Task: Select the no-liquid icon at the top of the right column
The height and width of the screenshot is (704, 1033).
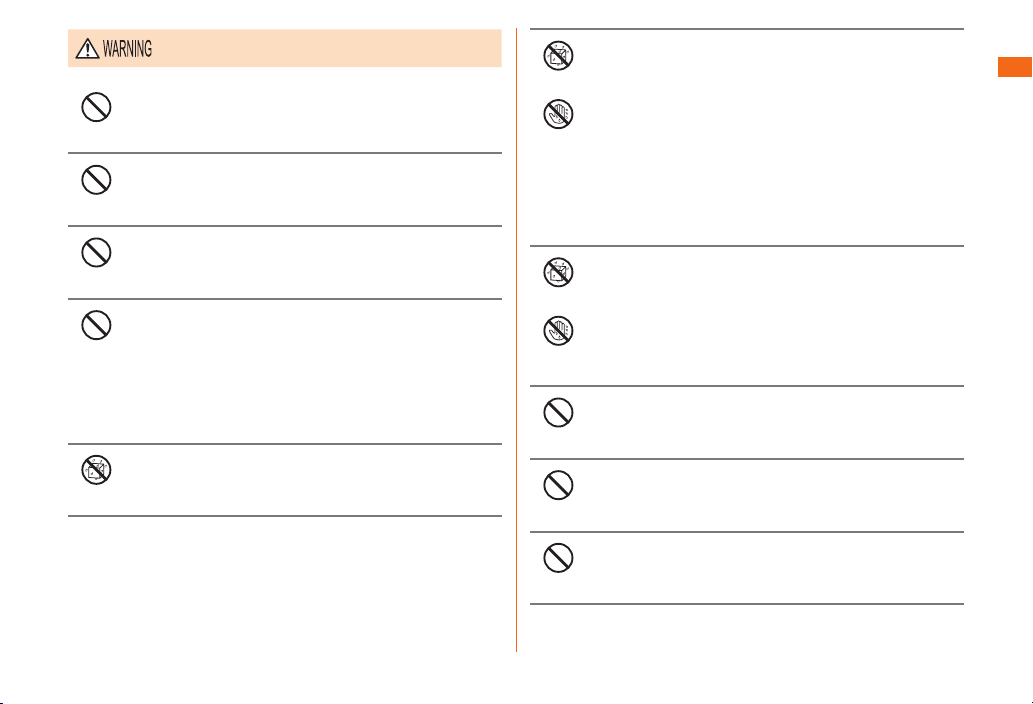Action: coord(558,55)
